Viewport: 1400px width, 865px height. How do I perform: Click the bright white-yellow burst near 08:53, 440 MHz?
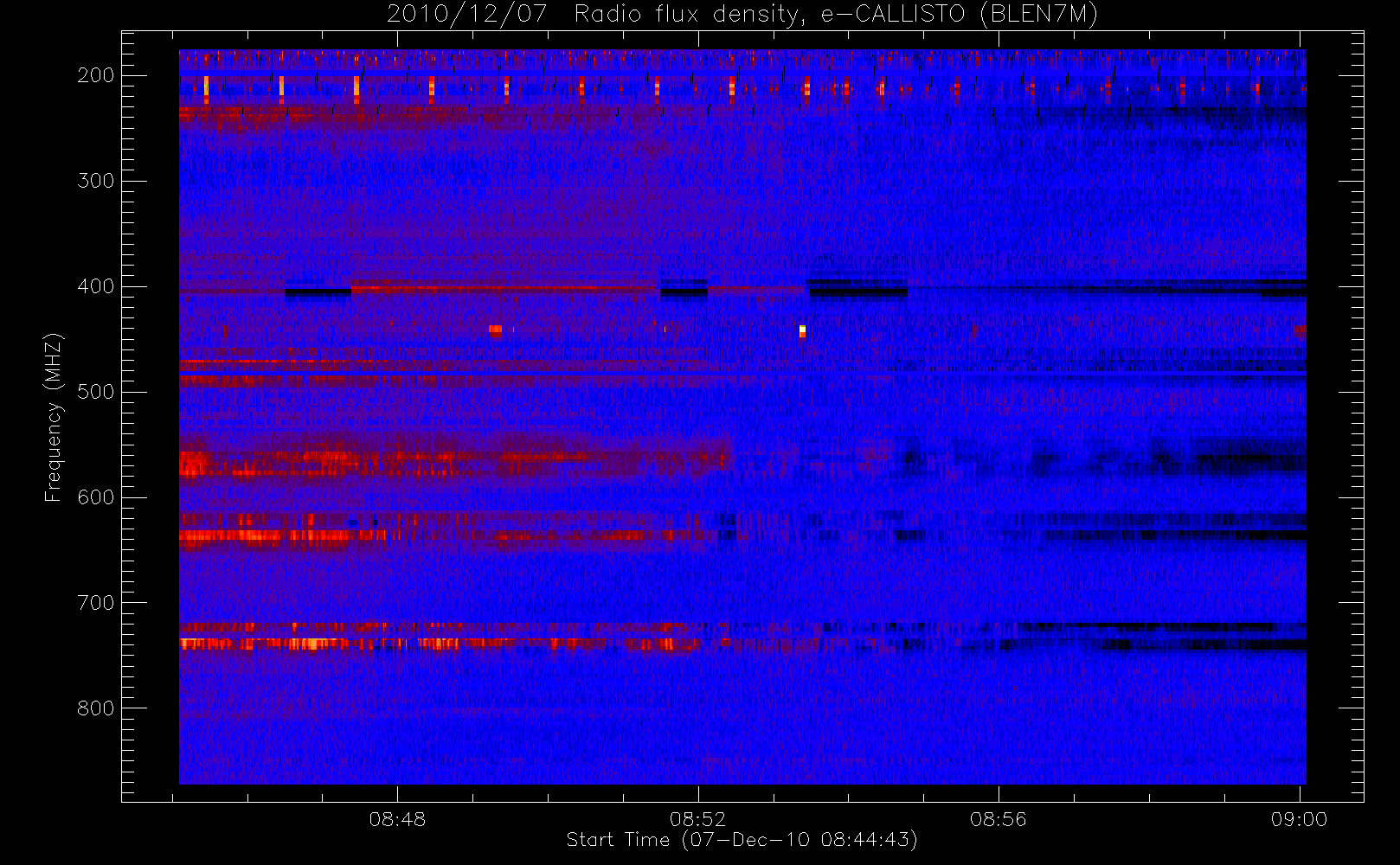pyautogui.click(x=802, y=330)
